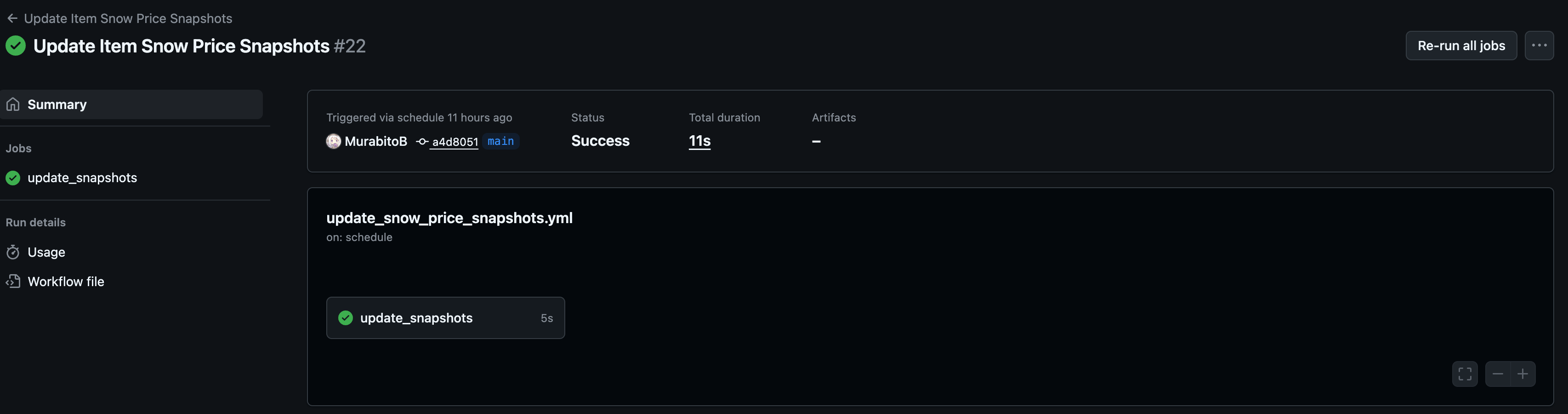Open update_snapshots job card in graph
1568x414 pixels.
pos(446,318)
